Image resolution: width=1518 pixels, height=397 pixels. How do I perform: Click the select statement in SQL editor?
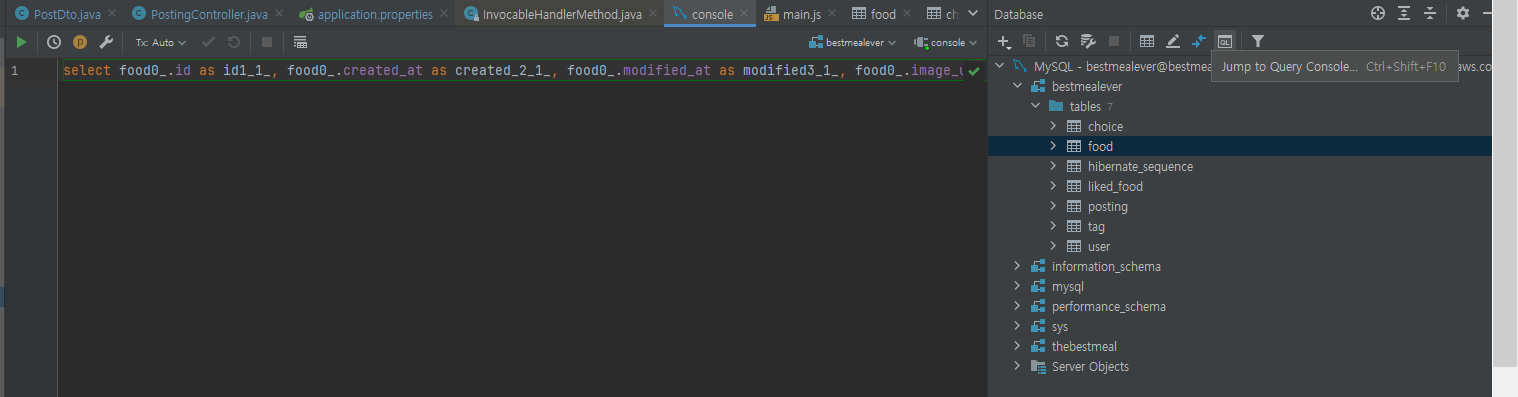(x=512, y=71)
